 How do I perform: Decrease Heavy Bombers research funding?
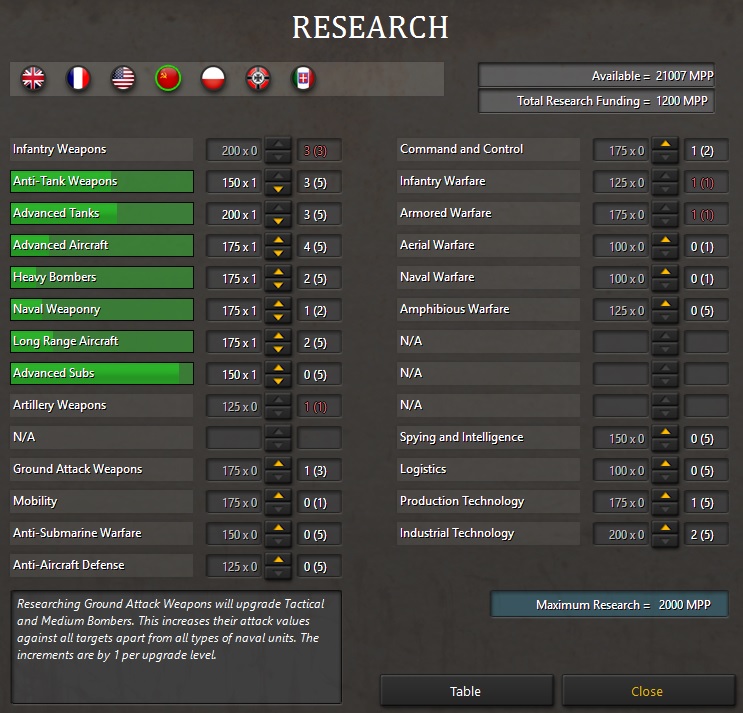(279, 285)
